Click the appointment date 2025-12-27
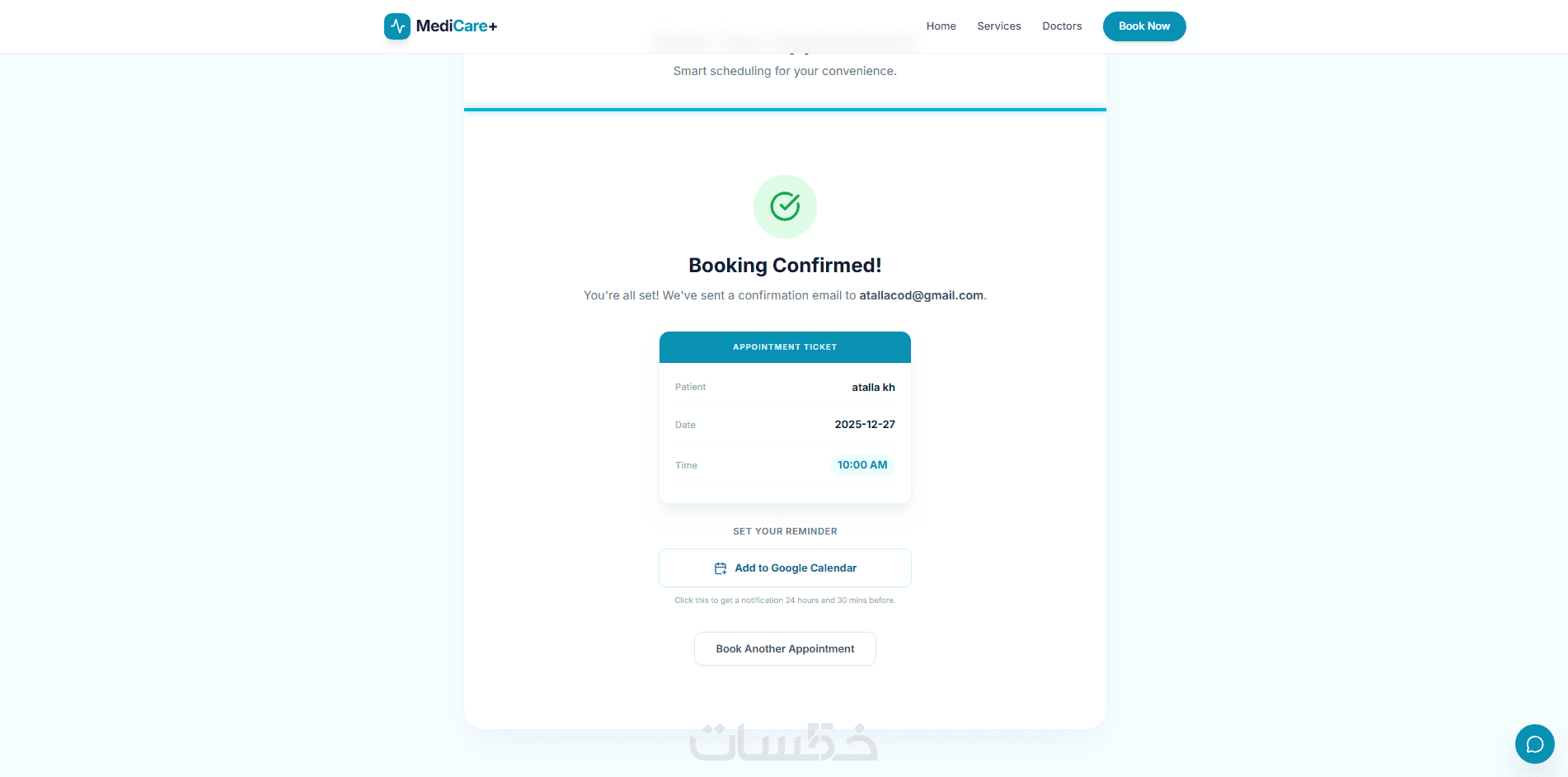The width and height of the screenshot is (1568, 777). pyautogui.click(x=865, y=425)
